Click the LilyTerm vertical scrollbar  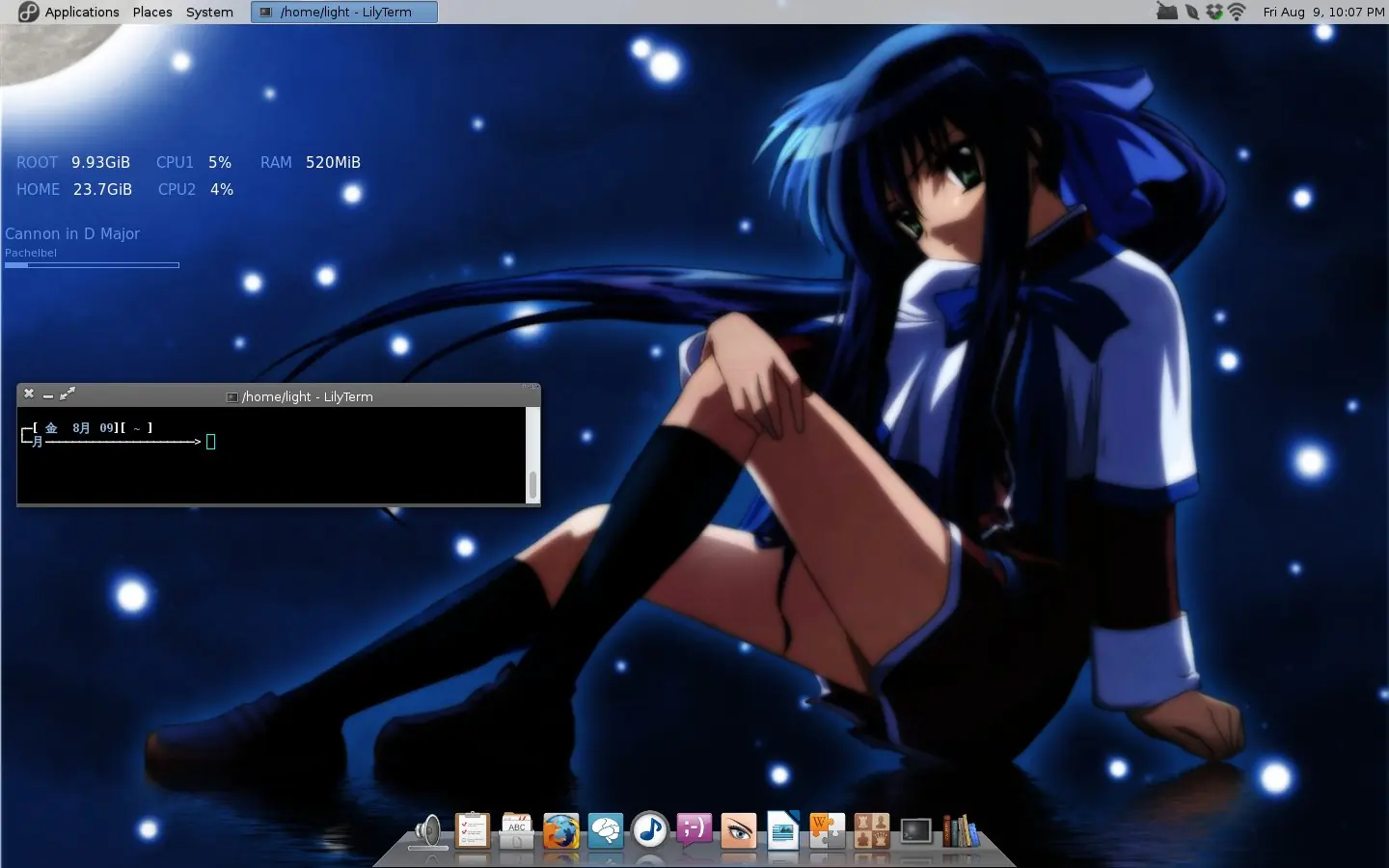(532, 454)
